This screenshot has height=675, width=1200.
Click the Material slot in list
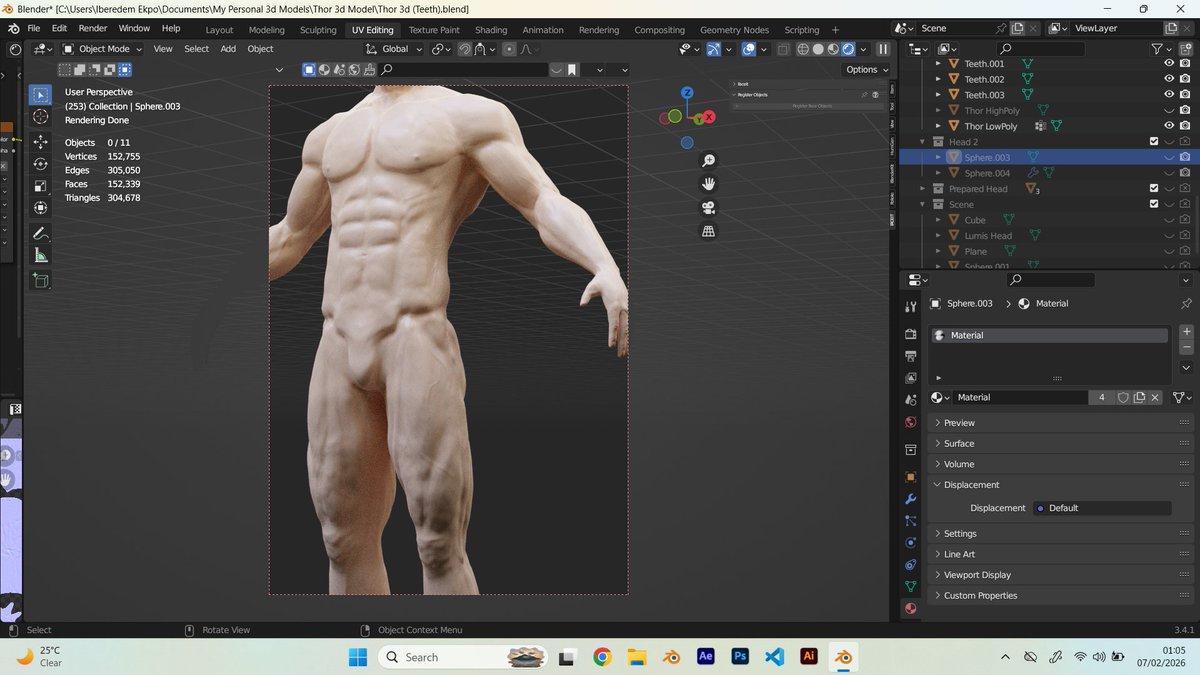pyautogui.click(x=1049, y=335)
